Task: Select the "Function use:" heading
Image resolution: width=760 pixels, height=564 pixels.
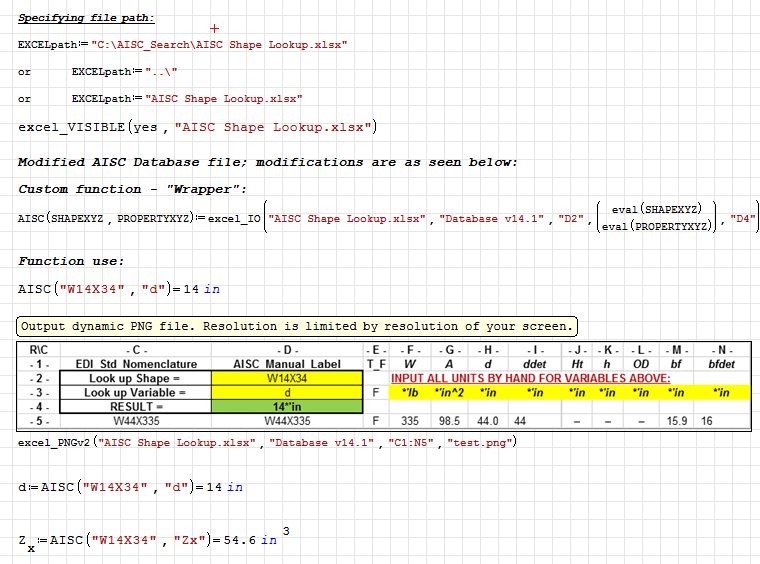Action: click(71, 261)
